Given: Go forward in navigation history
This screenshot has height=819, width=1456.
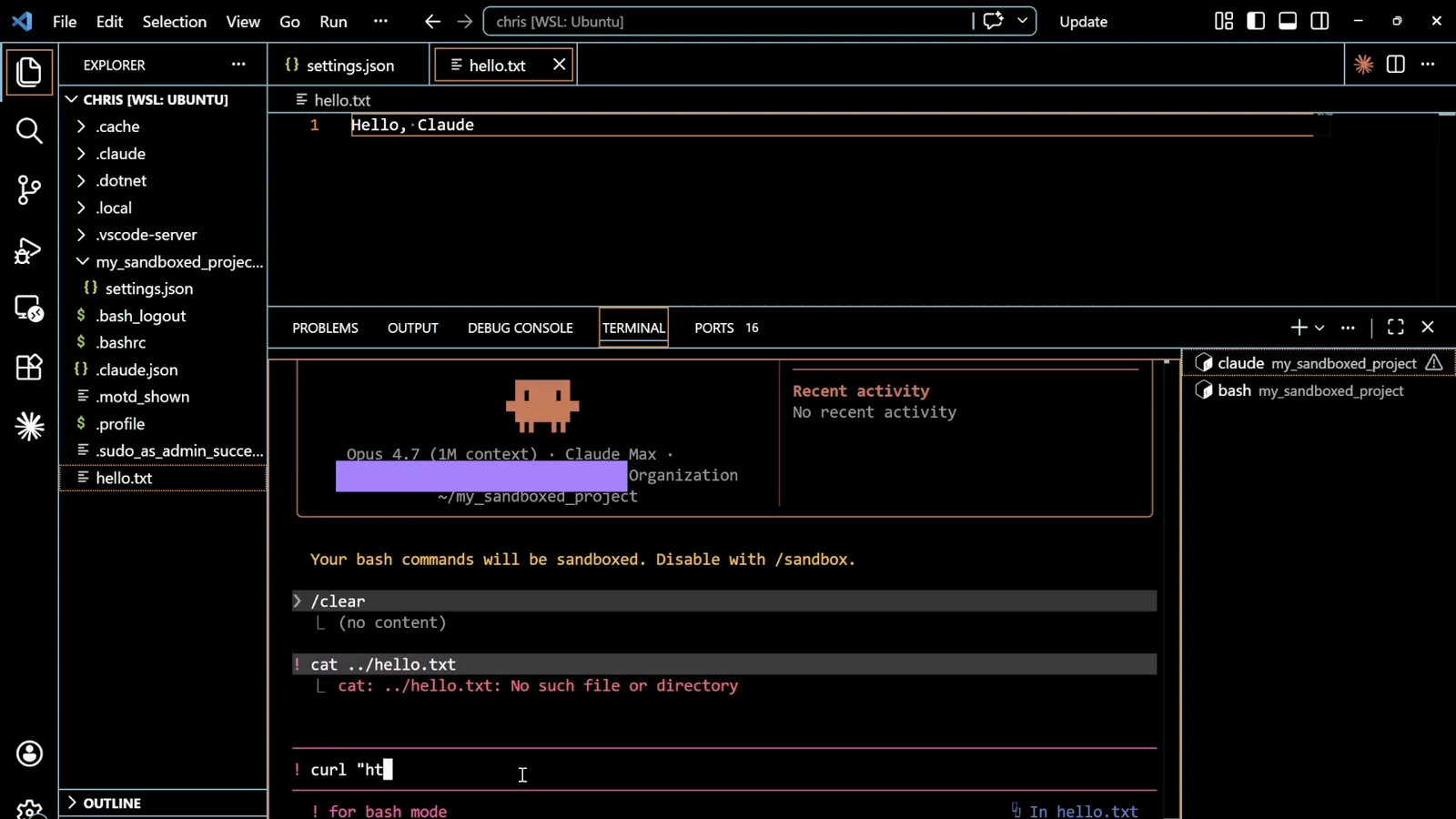Looking at the screenshot, I should click(465, 21).
